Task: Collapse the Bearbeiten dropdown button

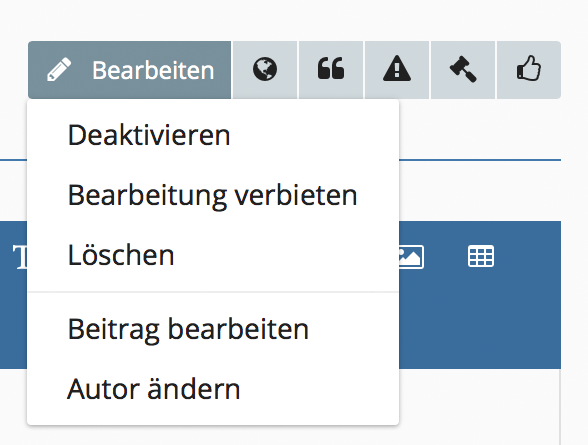Action: point(129,70)
